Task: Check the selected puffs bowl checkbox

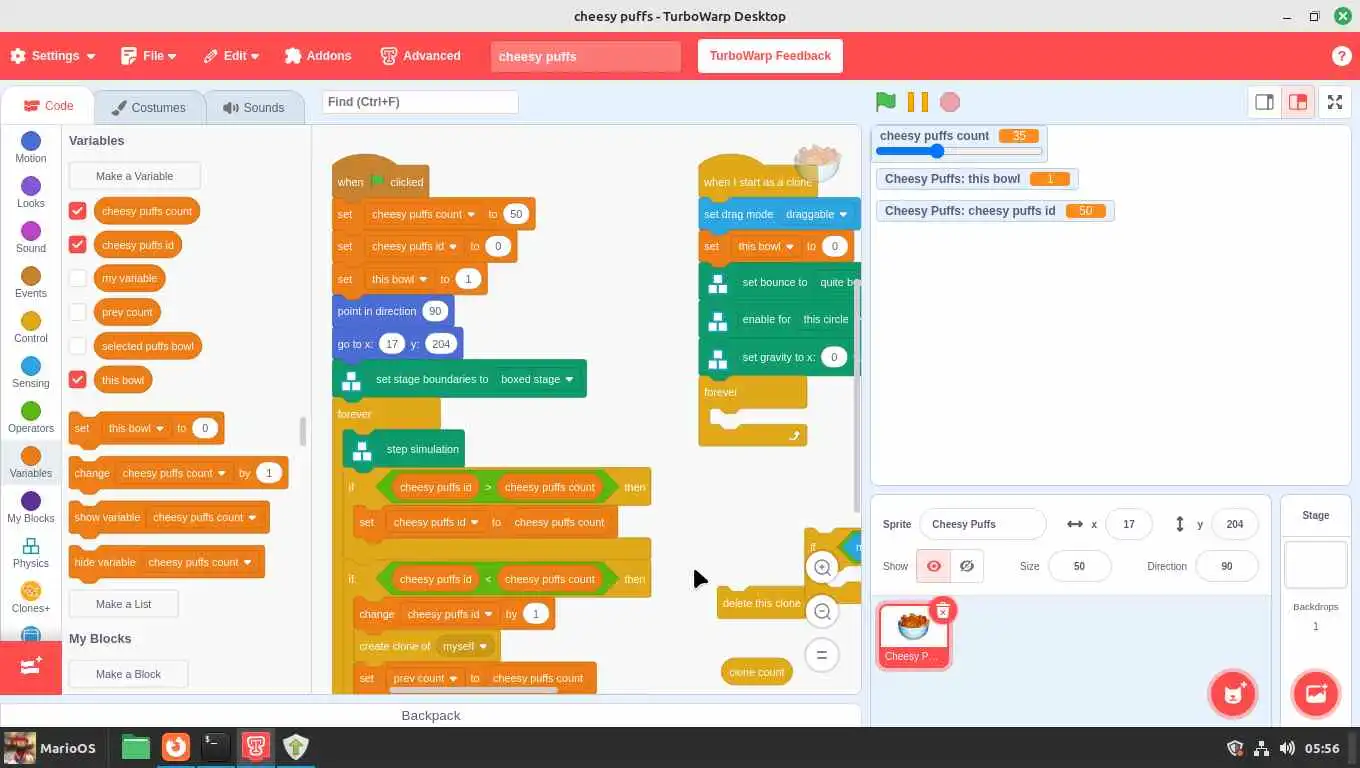Action: [x=77, y=346]
